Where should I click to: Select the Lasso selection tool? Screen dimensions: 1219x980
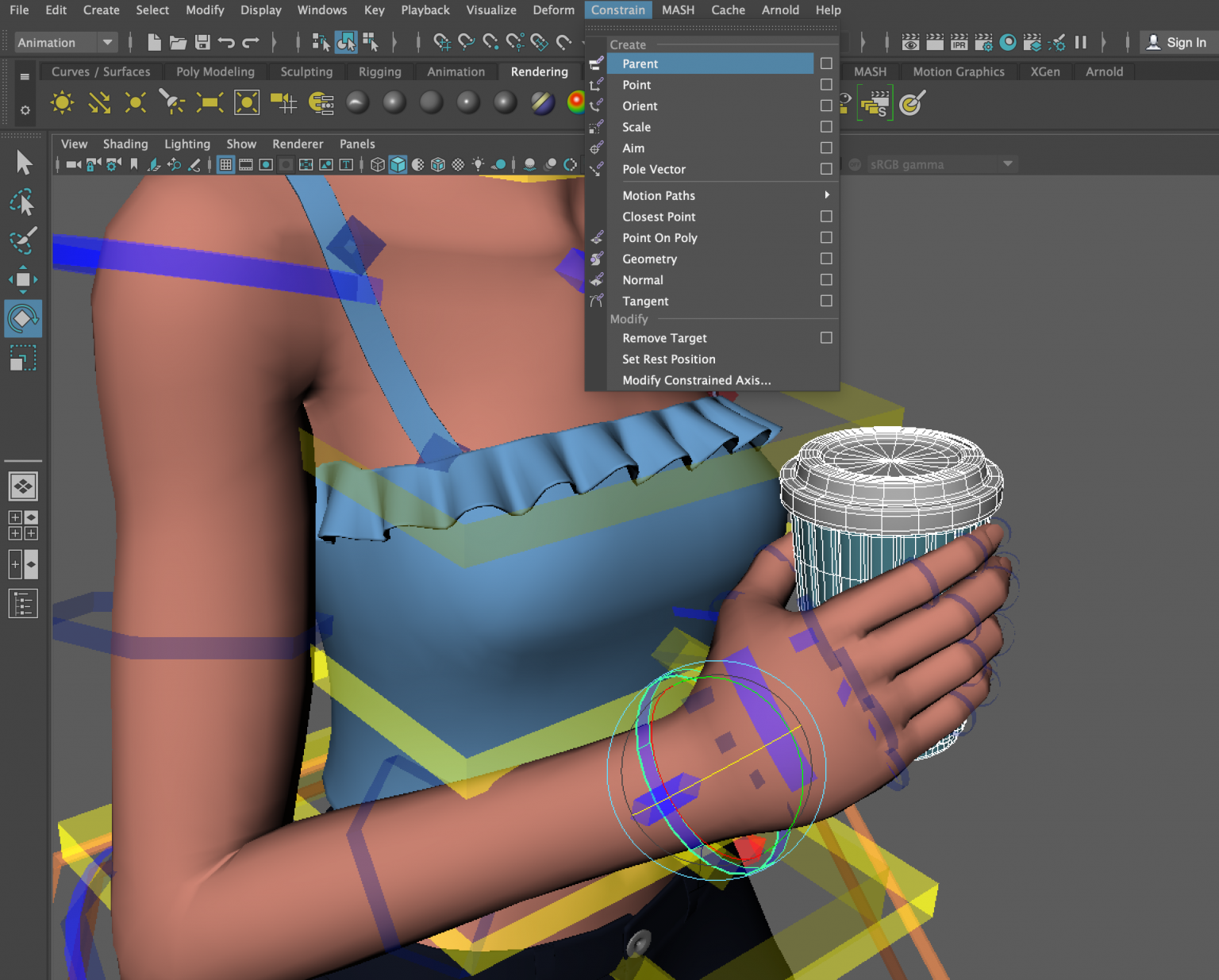pyautogui.click(x=23, y=202)
